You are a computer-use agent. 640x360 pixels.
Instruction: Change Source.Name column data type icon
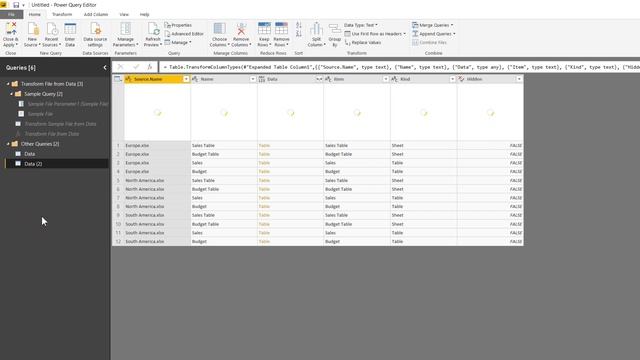pyautogui.click(x=129, y=79)
